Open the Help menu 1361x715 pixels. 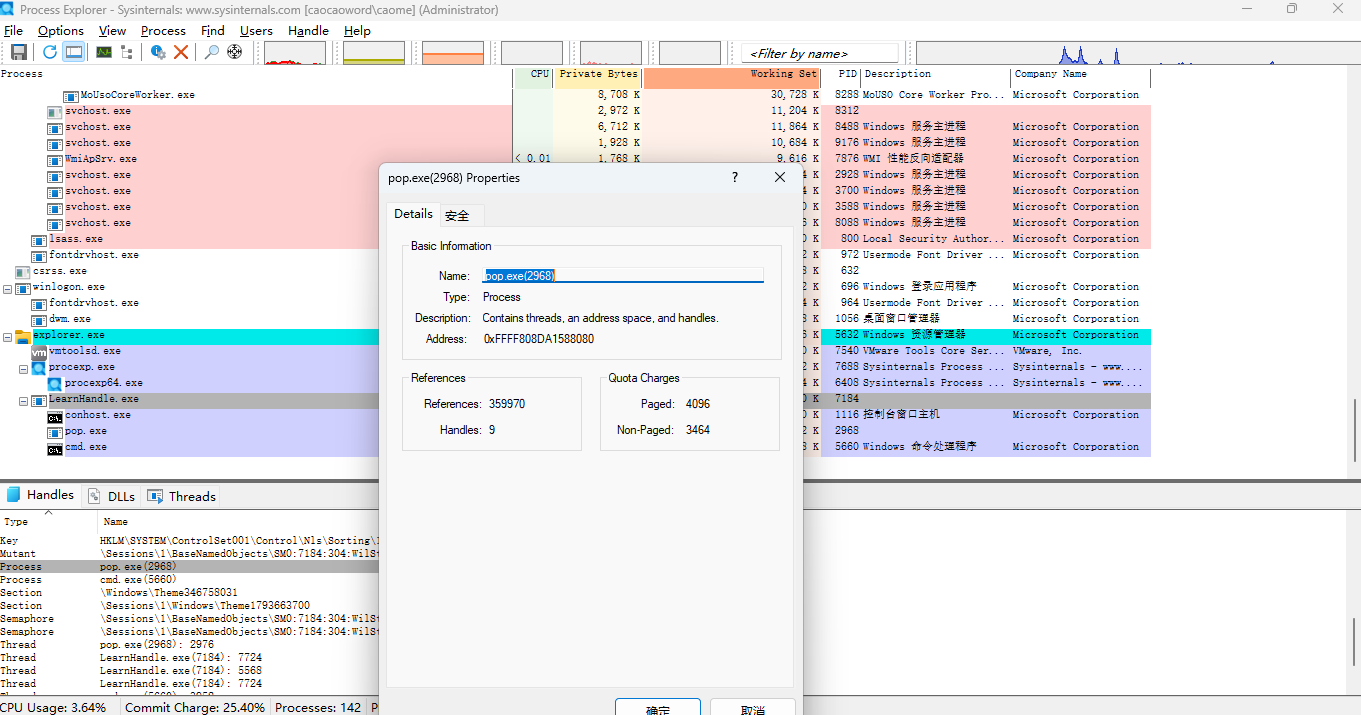[357, 31]
